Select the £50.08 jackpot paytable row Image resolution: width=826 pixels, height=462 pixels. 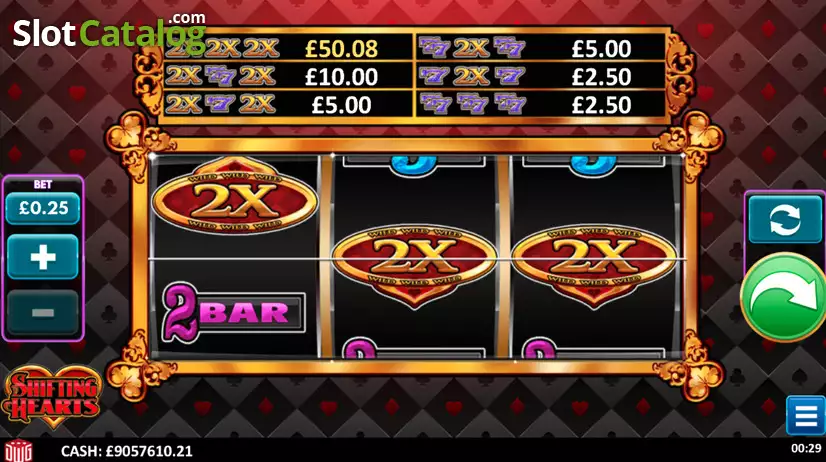tap(286, 48)
